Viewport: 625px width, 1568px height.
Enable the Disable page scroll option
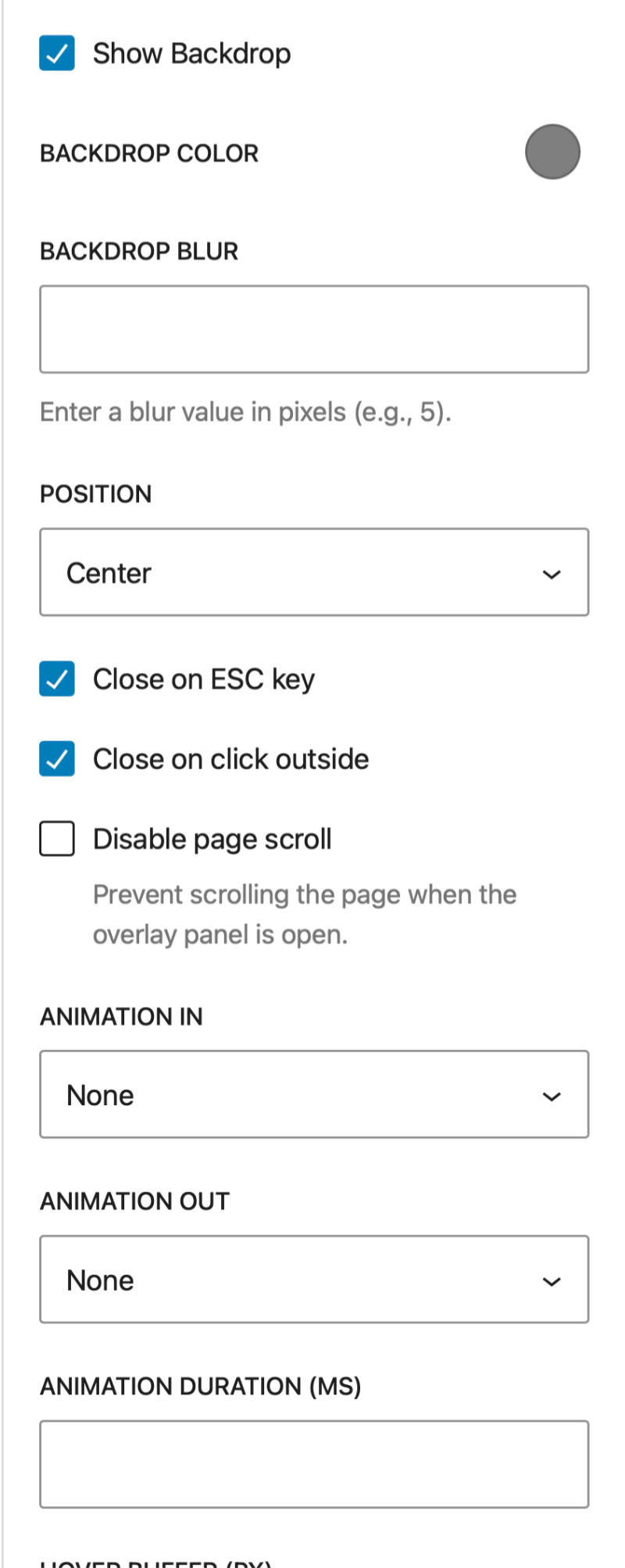click(56, 838)
